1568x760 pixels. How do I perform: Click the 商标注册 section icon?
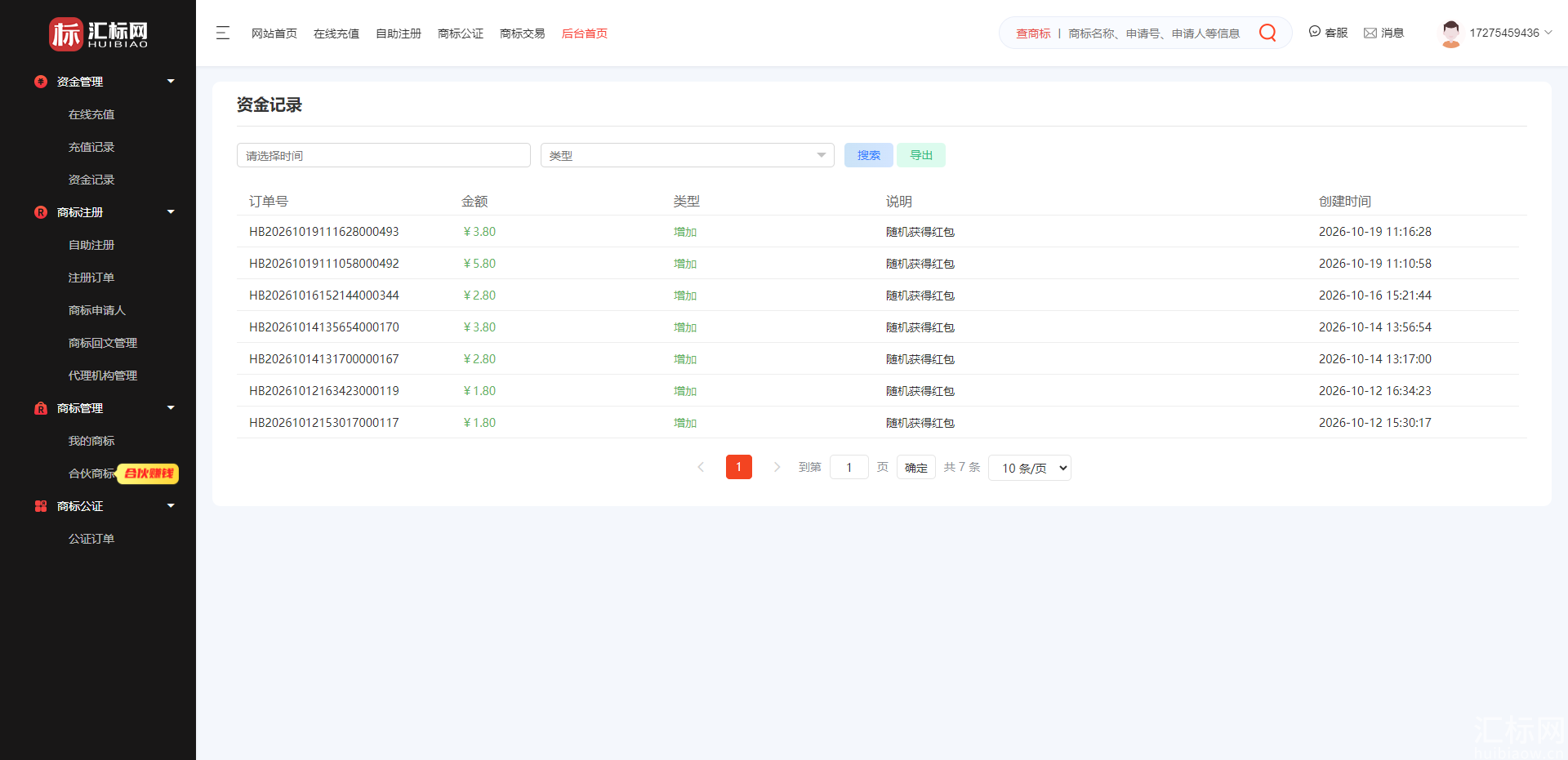pos(41,212)
